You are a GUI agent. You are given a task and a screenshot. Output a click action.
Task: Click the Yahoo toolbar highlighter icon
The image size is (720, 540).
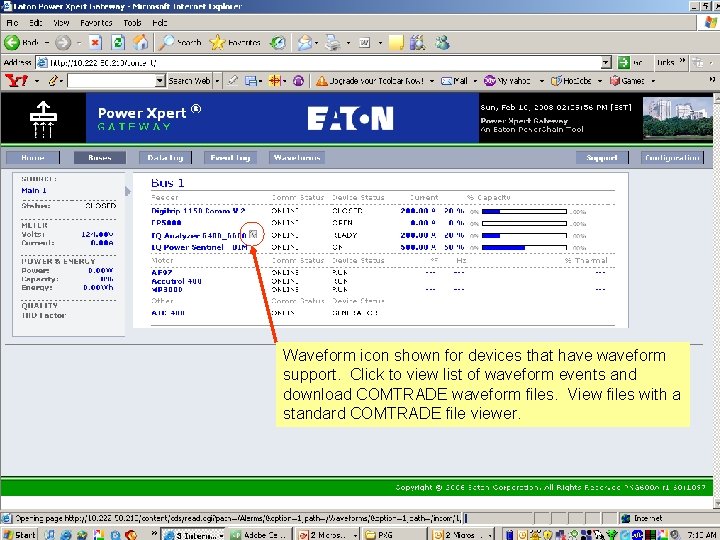click(x=233, y=81)
